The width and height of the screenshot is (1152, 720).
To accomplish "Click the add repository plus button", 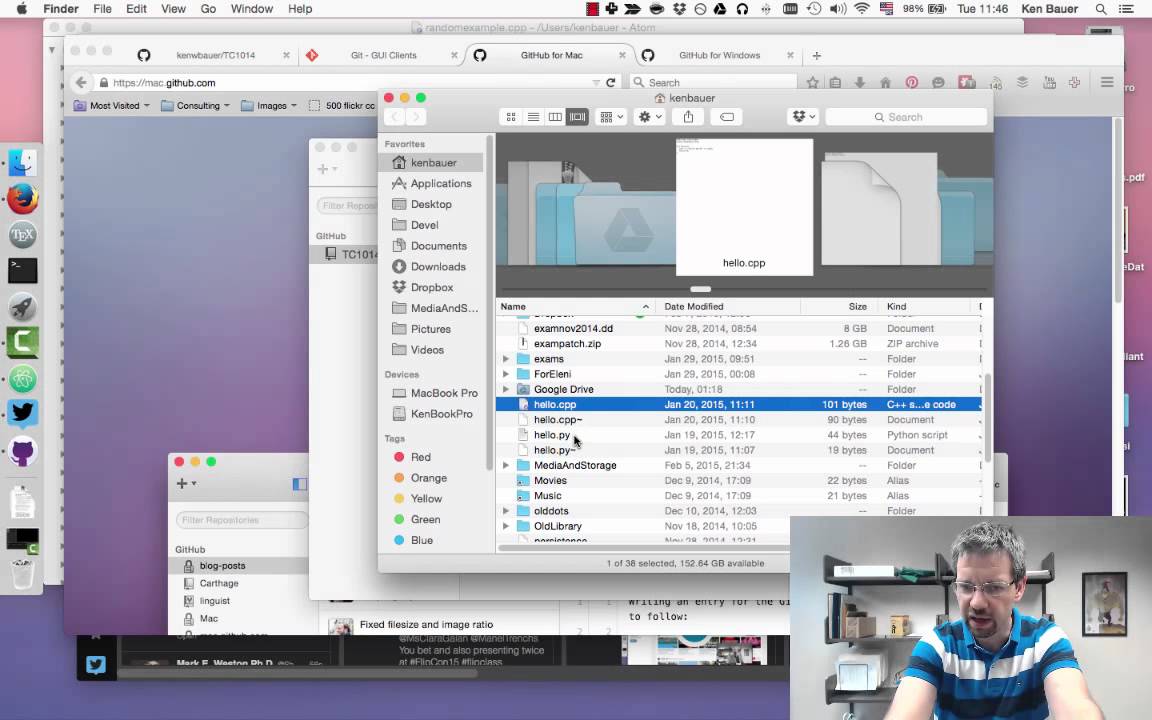I will click(185, 483).
